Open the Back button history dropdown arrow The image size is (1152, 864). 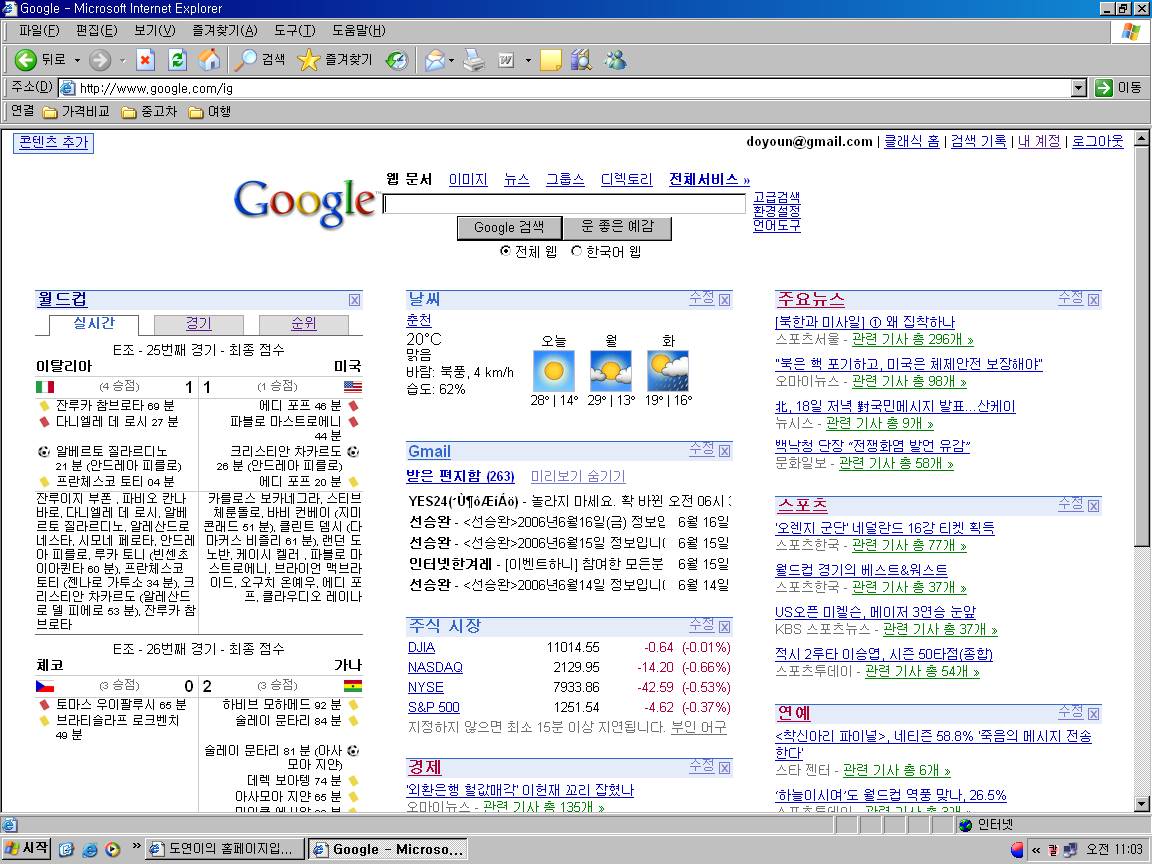point(77,60)
